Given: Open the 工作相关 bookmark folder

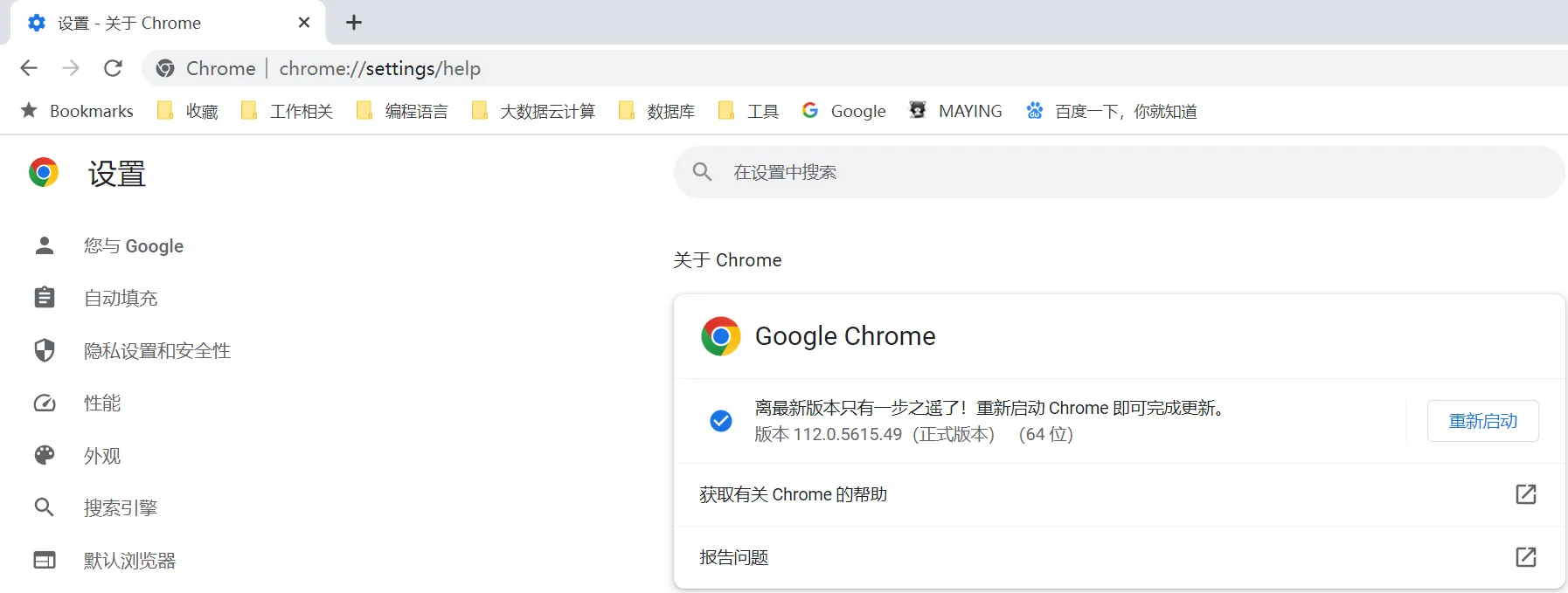Looking at the screenshot, I should 287,111.
